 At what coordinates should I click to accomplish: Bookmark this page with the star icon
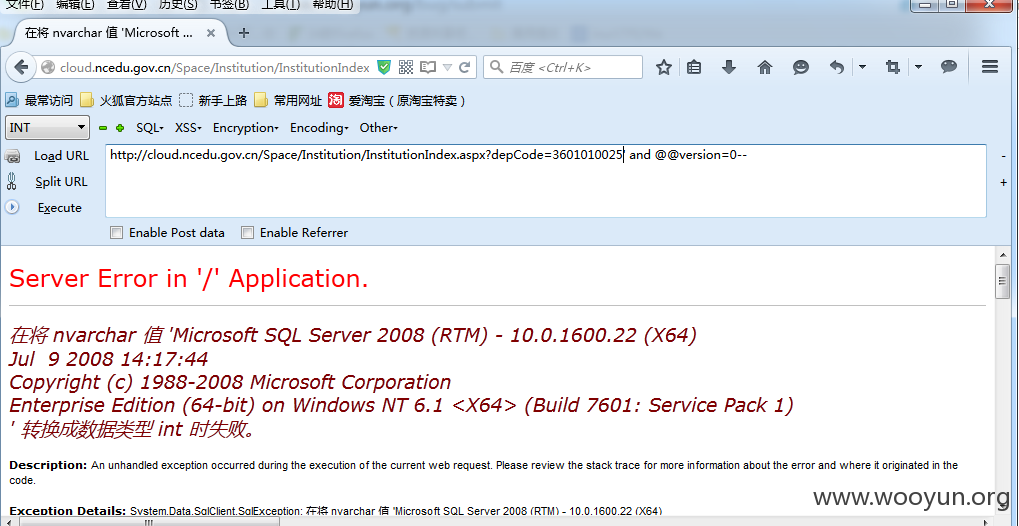(664, 67)
